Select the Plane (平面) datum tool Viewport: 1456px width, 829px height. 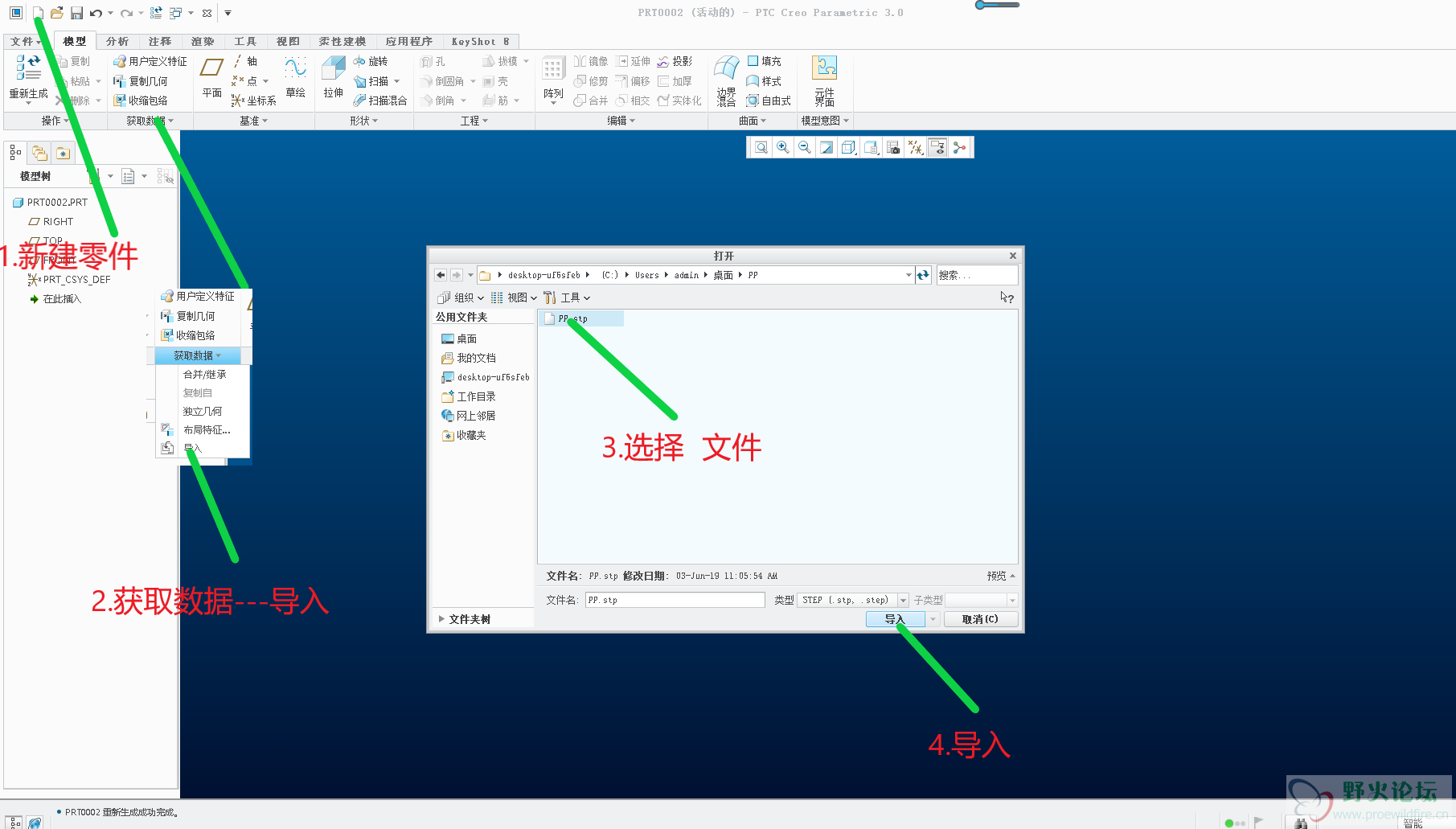point(212,79)
